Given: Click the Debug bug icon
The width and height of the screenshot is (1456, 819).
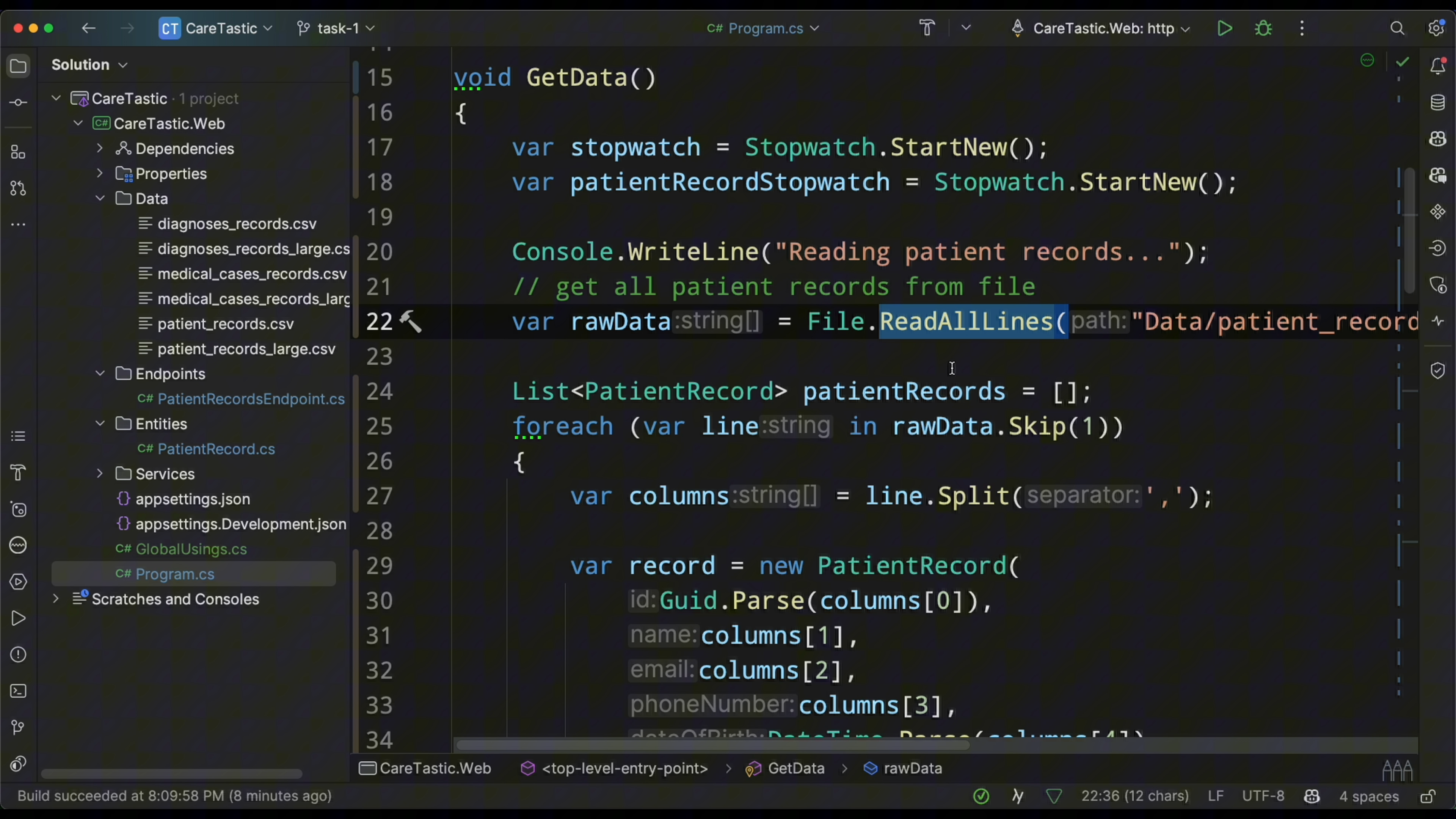Looking at the screenshot, I should (1263, 28).
